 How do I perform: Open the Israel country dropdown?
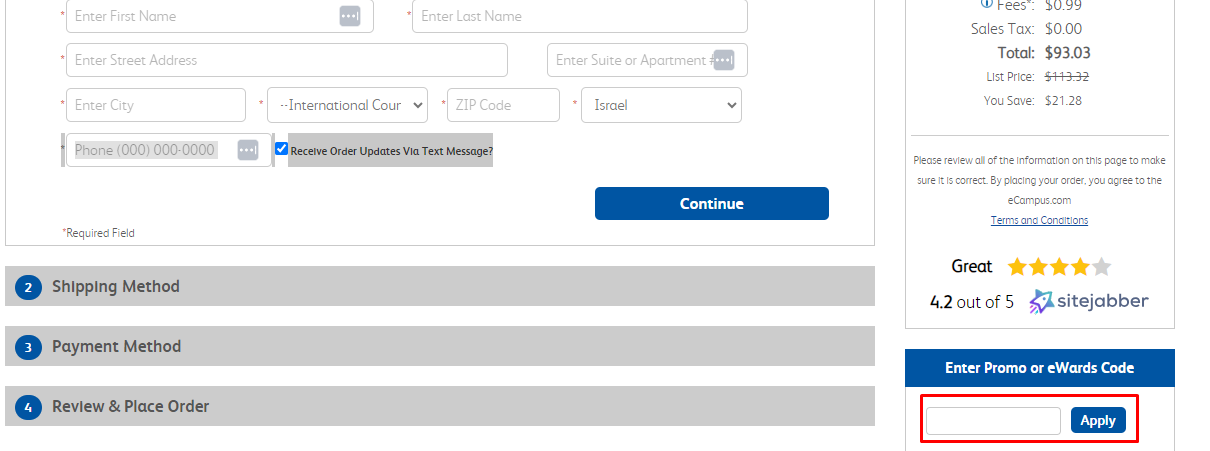point(661,105)
